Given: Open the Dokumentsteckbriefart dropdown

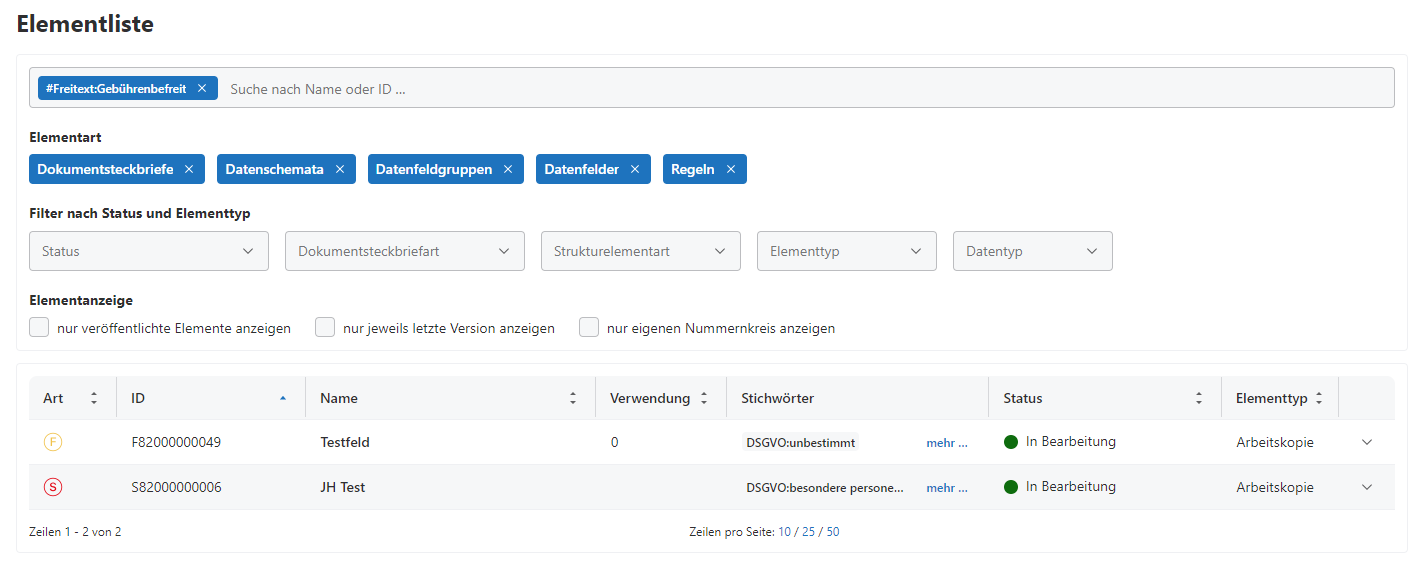Looking at the screenshot, I should pyautogui.click(x=404, y=251).
